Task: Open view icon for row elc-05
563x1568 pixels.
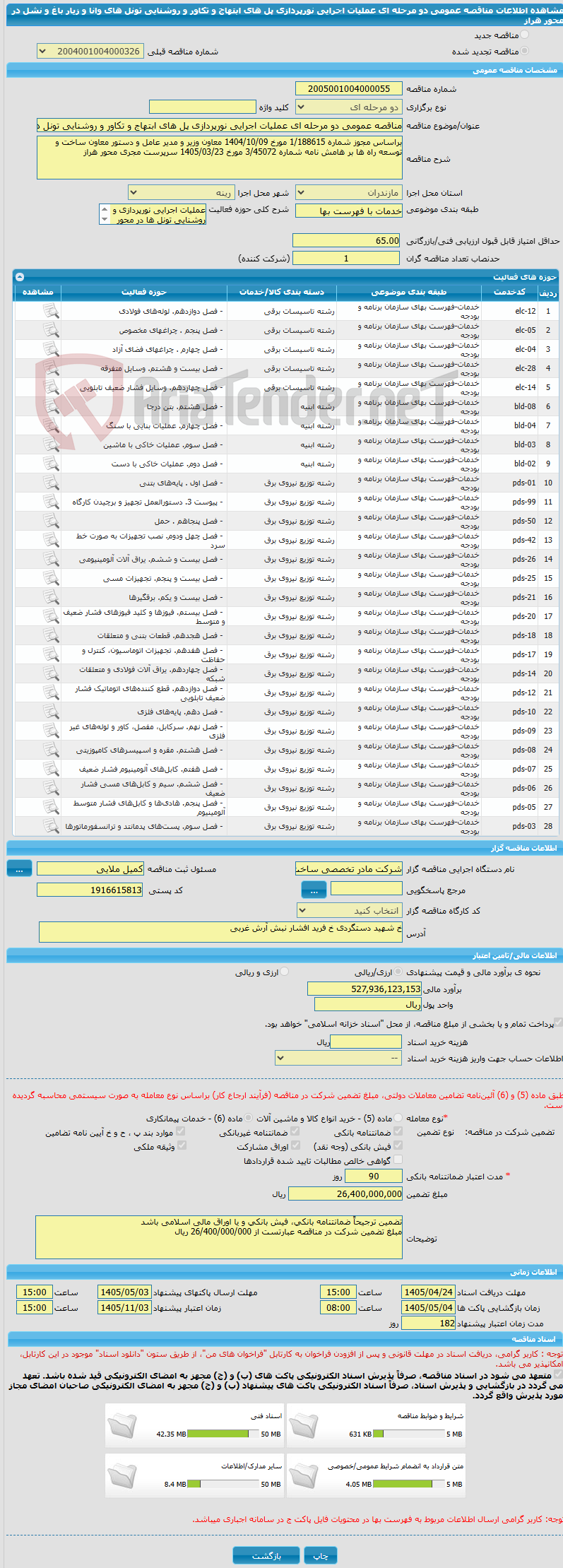Action: pos(51,330)
